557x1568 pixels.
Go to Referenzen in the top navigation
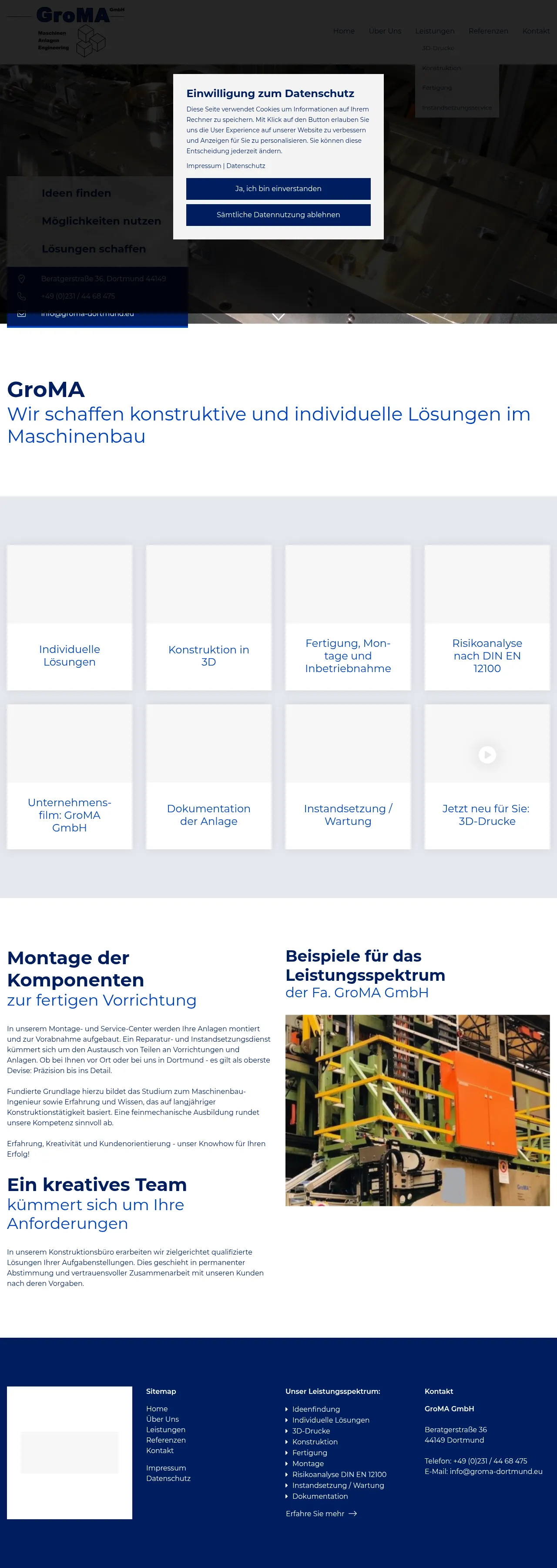pyautogui.click(x=488, y=31)
